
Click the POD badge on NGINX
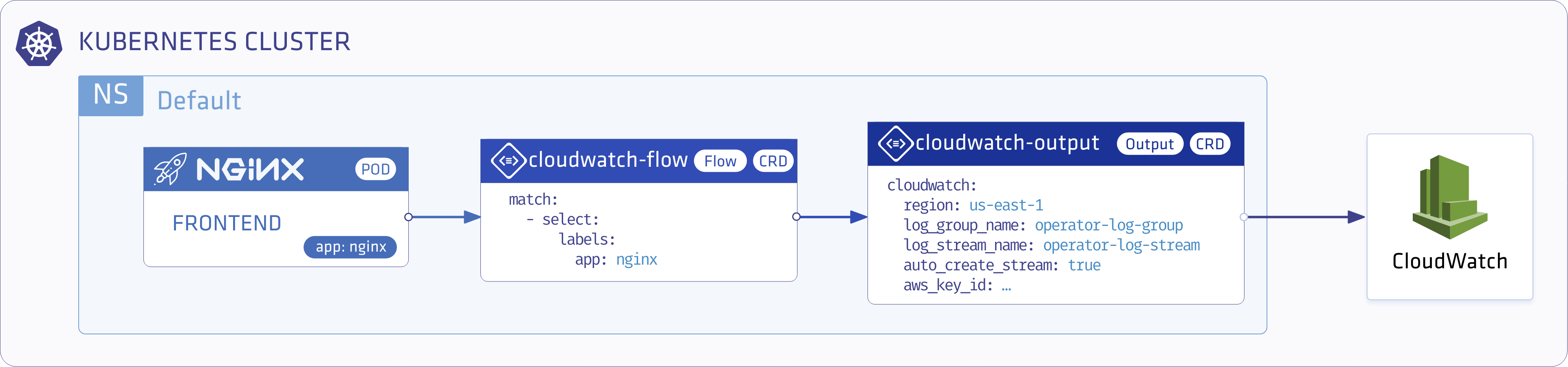375,170
